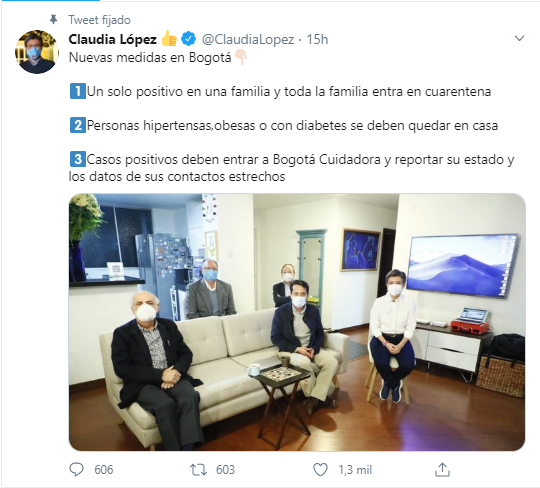Screen dimensions: 540x488
Task: Expand the tweet options chevron menu
Action: click(519, 38)
